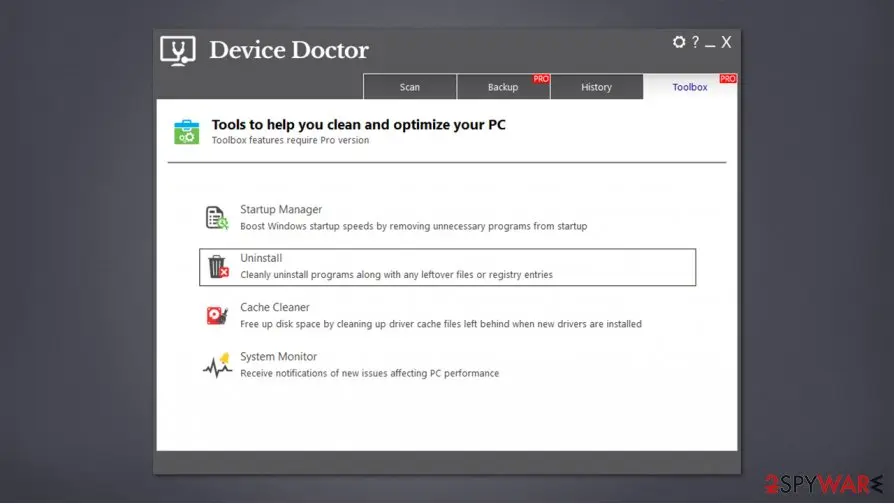Open help with the question mark icon
Image resolution: width=894 pixels, height=504 pixels.
696,42
